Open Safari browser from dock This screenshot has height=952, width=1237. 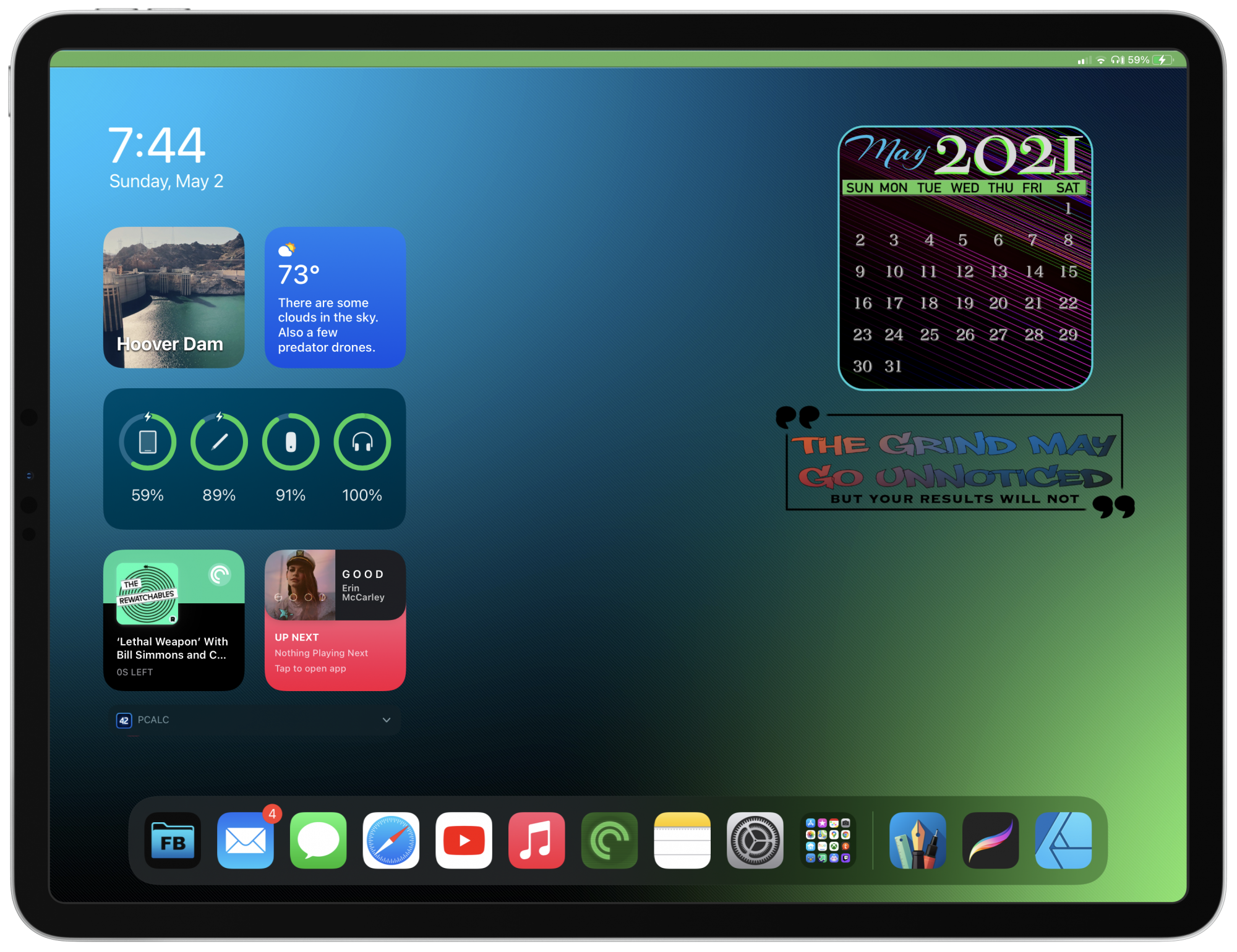(391, 841)
